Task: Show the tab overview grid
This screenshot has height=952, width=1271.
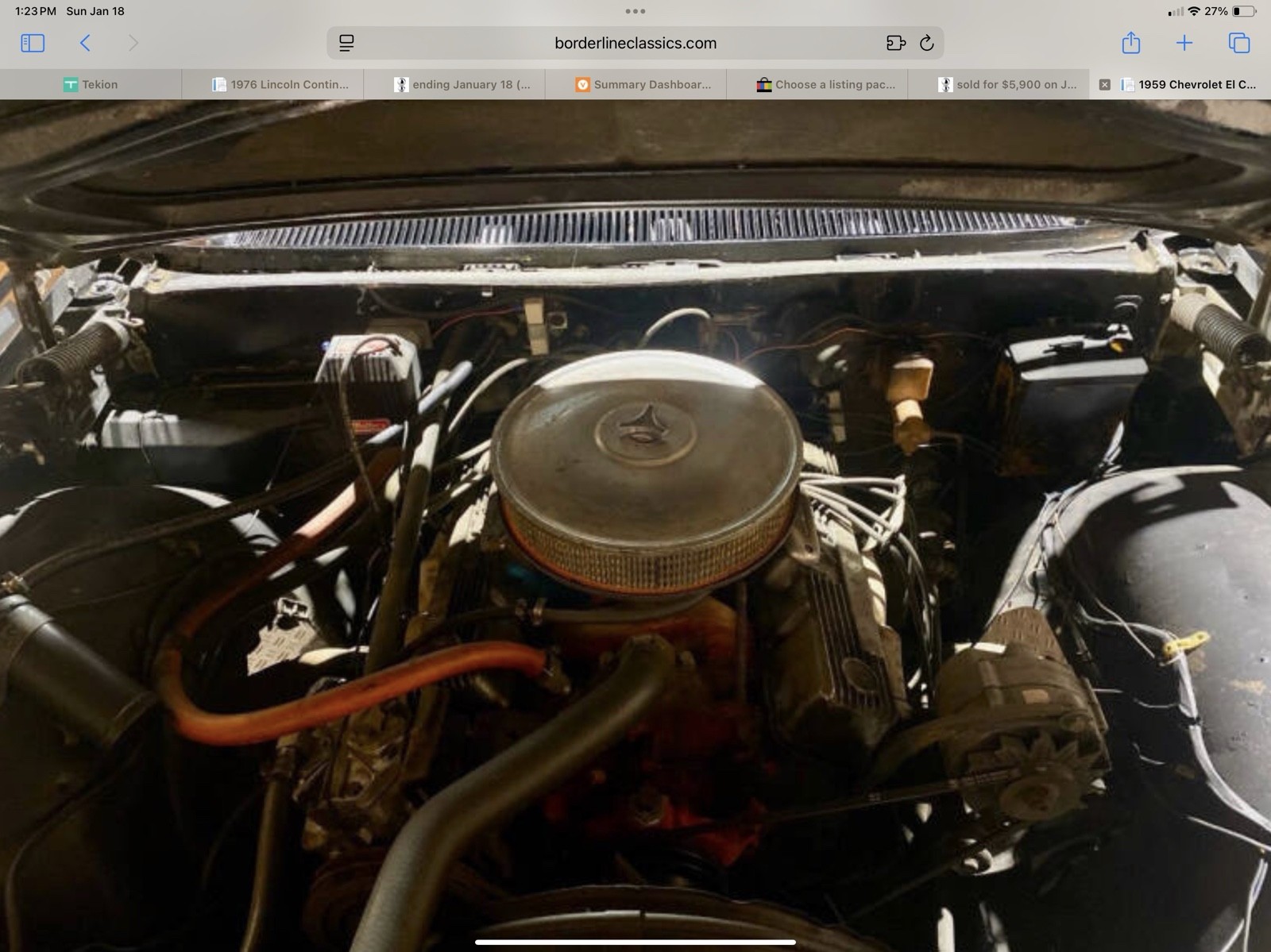Action: [1238, 43]
